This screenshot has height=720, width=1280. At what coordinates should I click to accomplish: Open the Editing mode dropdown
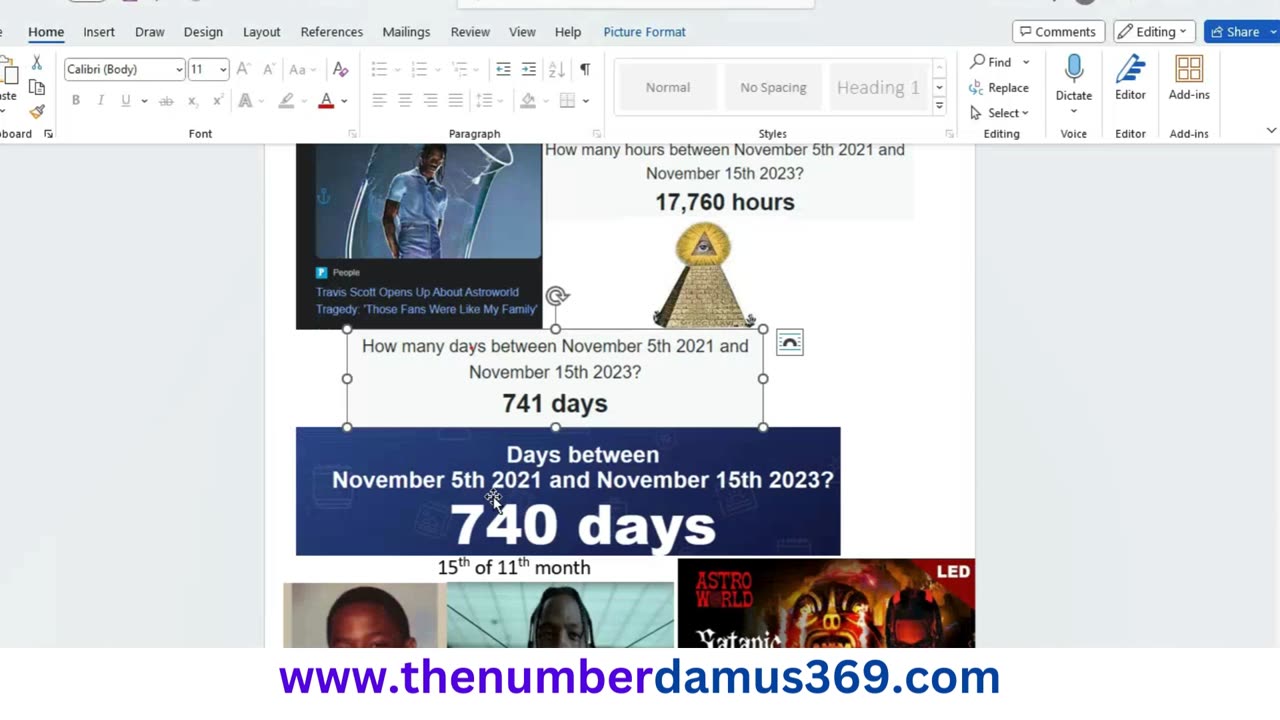1155,32
